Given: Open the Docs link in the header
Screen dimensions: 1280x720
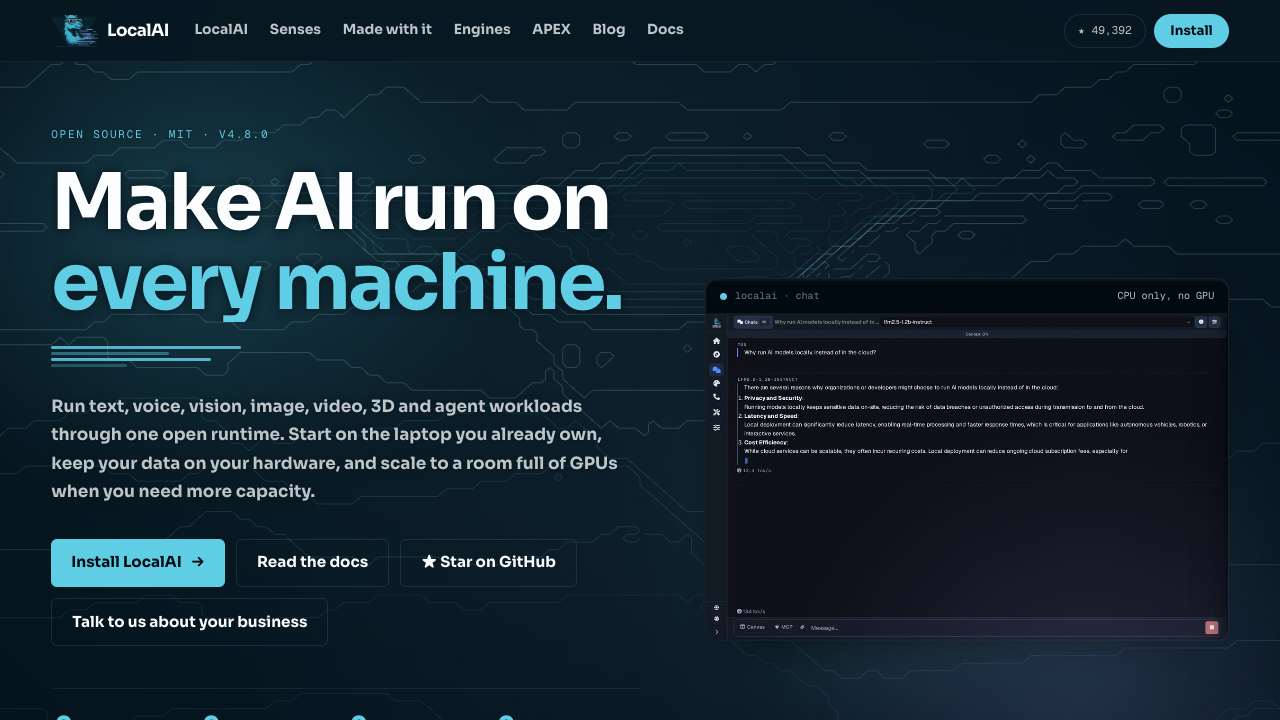Looking at the screenshot, I should pyautogui.click(x=665, y=30).
